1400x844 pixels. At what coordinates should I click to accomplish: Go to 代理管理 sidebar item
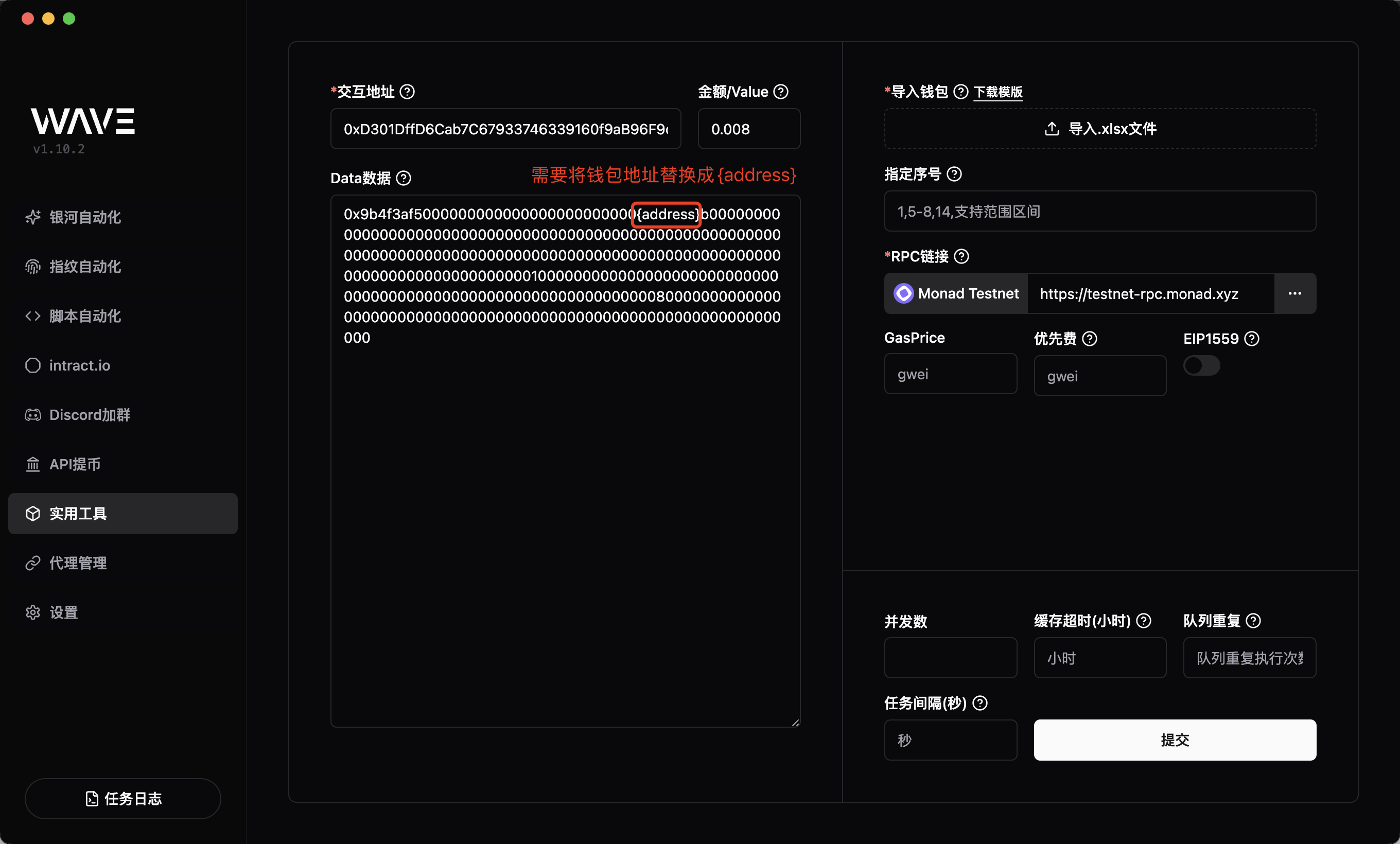point(78,564)
